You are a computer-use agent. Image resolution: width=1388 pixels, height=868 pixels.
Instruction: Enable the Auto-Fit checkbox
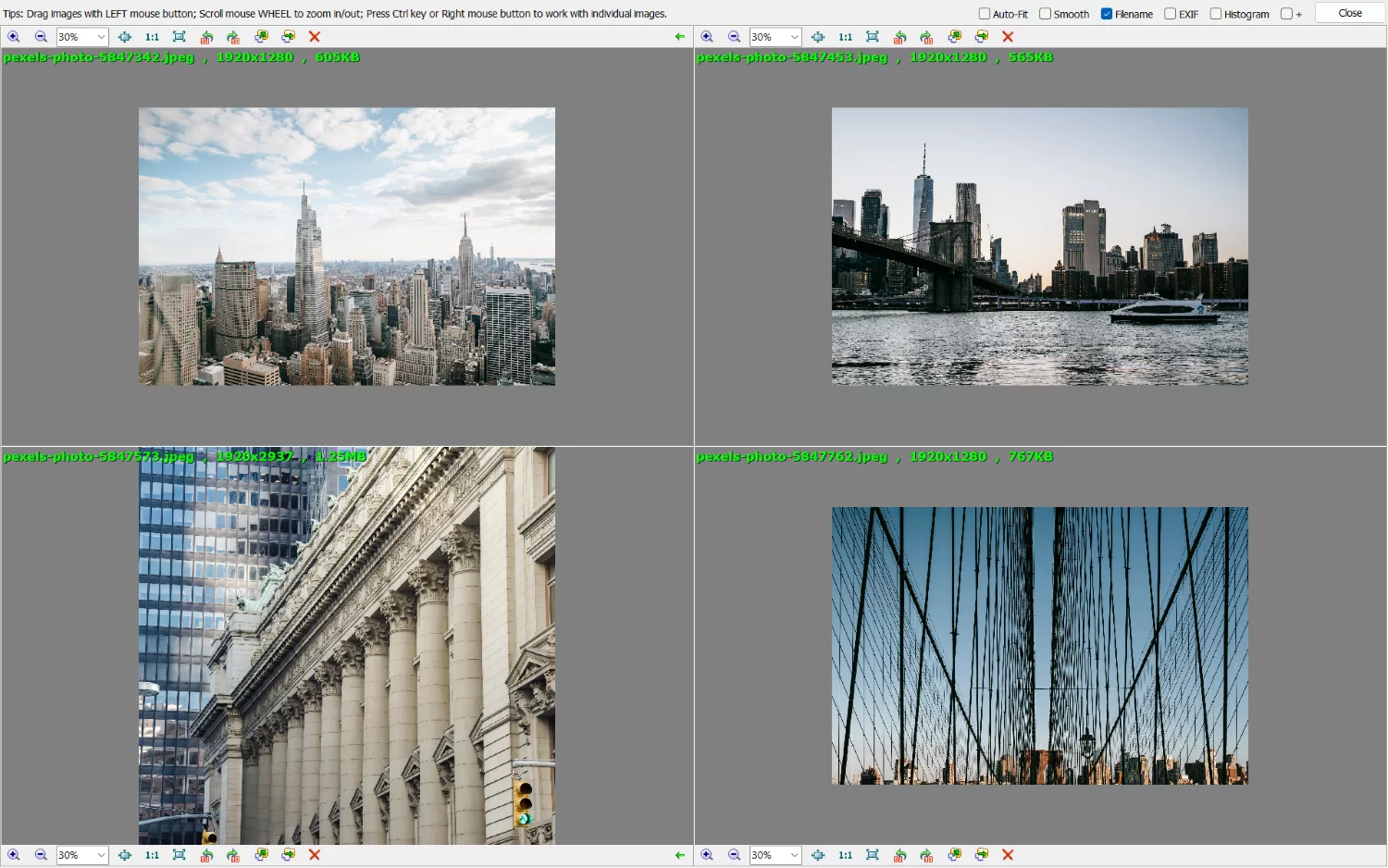click(986, 13)
